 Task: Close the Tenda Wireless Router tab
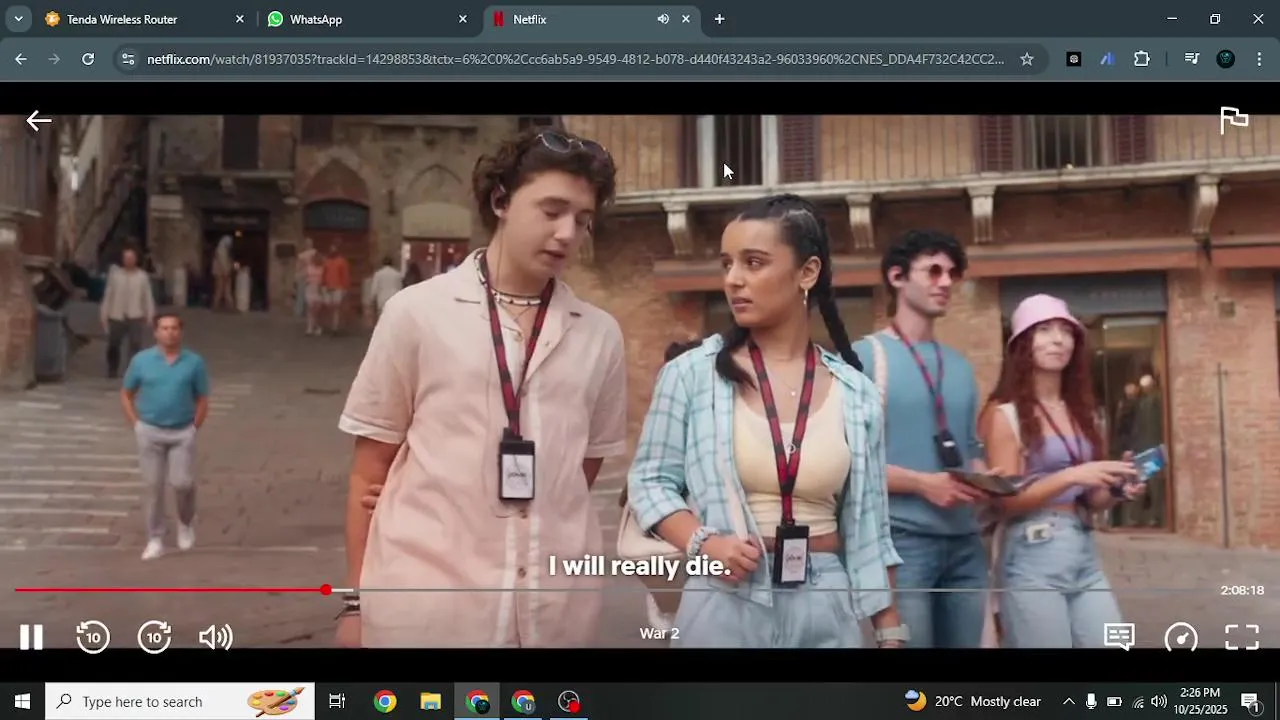(240, 19)
